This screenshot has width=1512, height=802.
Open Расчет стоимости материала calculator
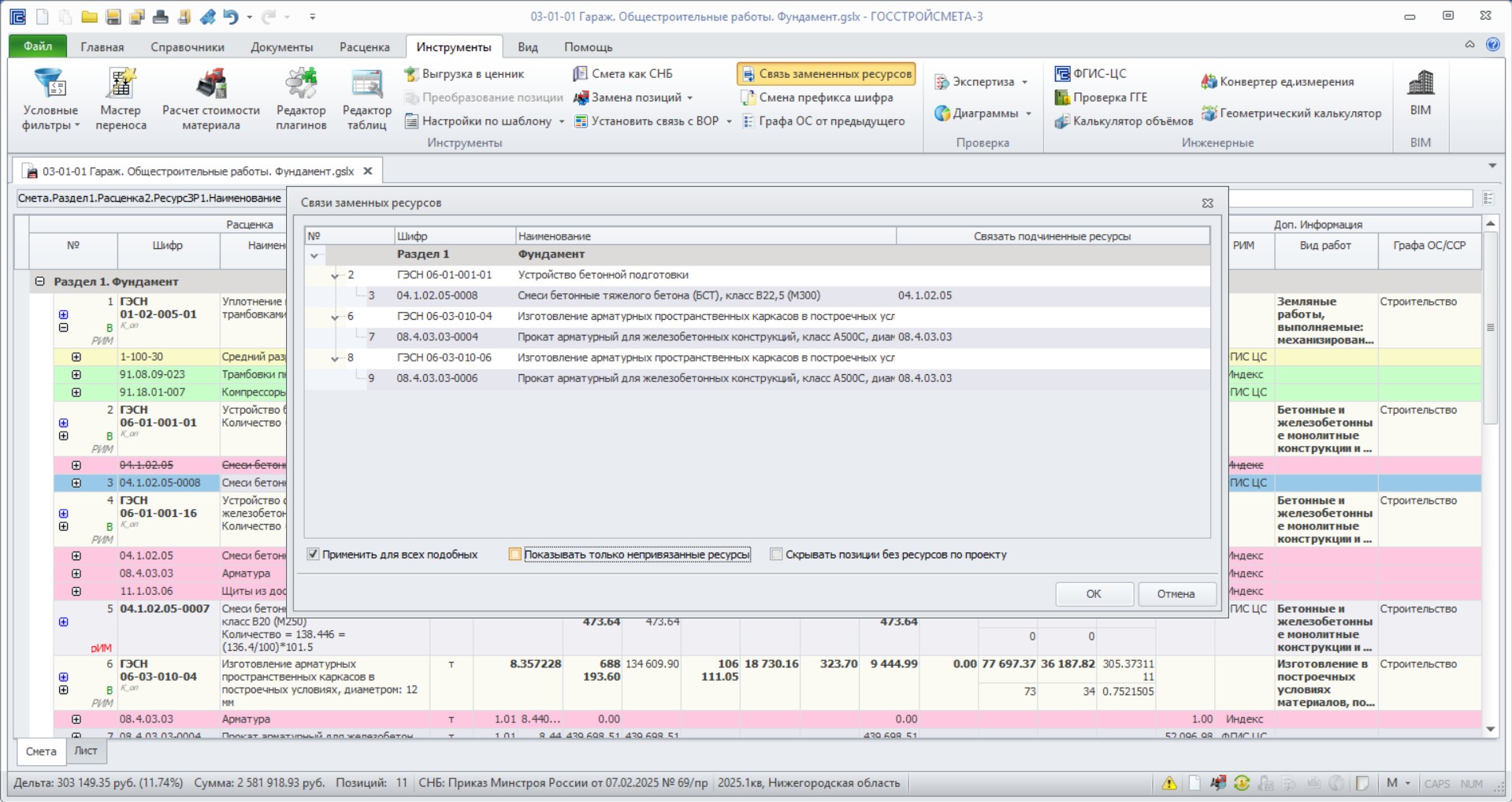[210, 99]
